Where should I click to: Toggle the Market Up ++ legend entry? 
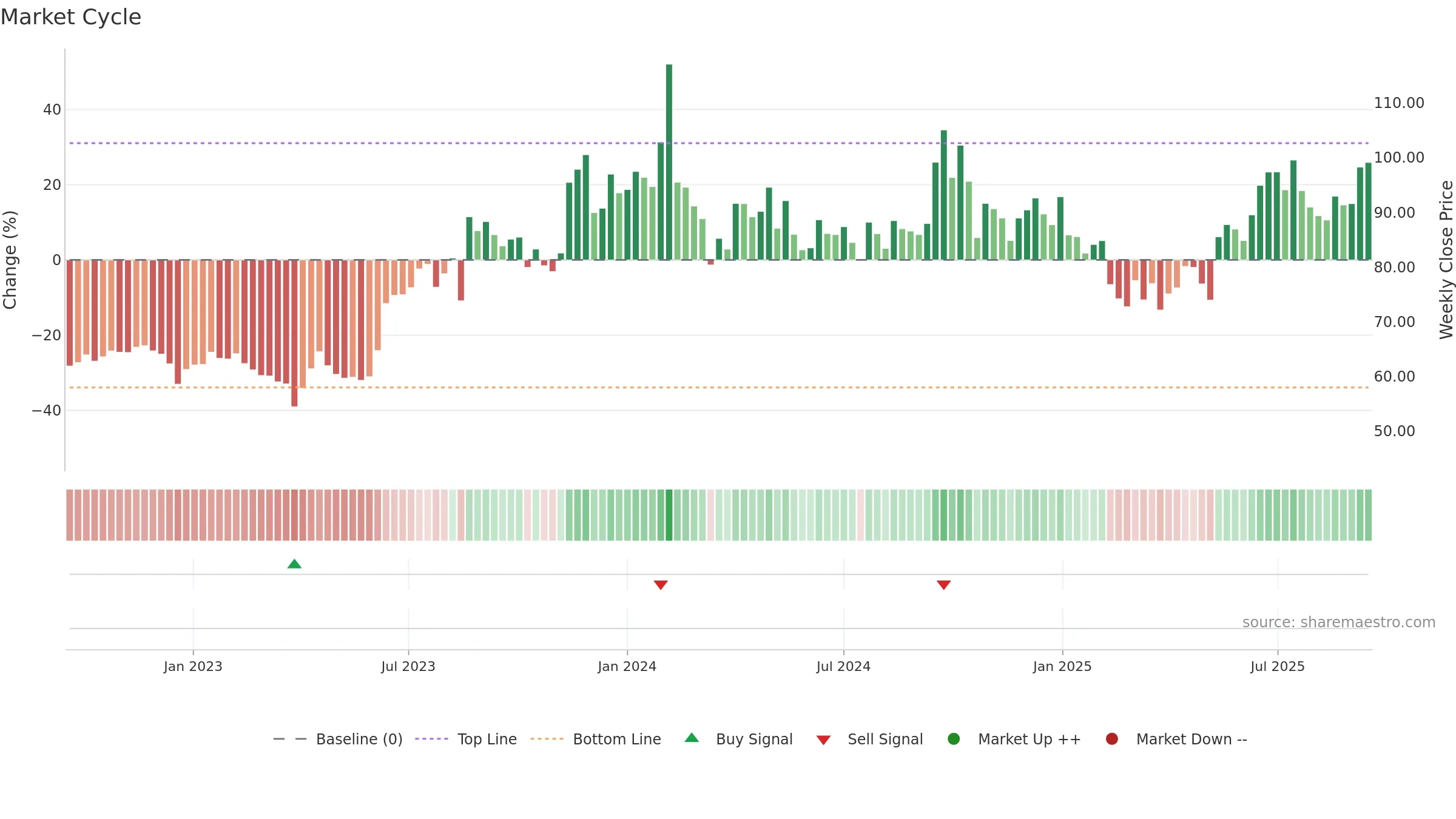coord(1014,739)
